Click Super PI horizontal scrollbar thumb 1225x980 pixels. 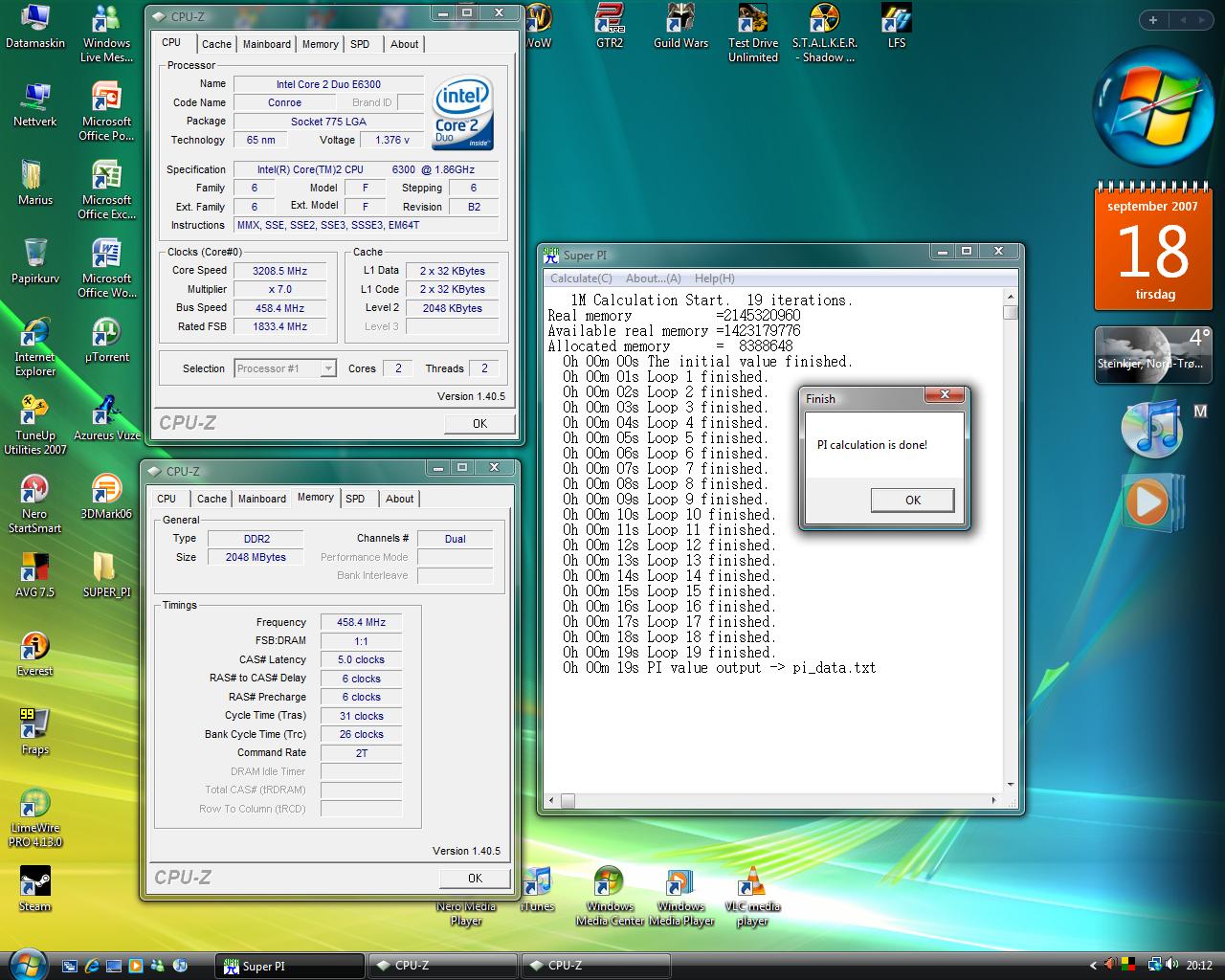(x=568, y=800)
